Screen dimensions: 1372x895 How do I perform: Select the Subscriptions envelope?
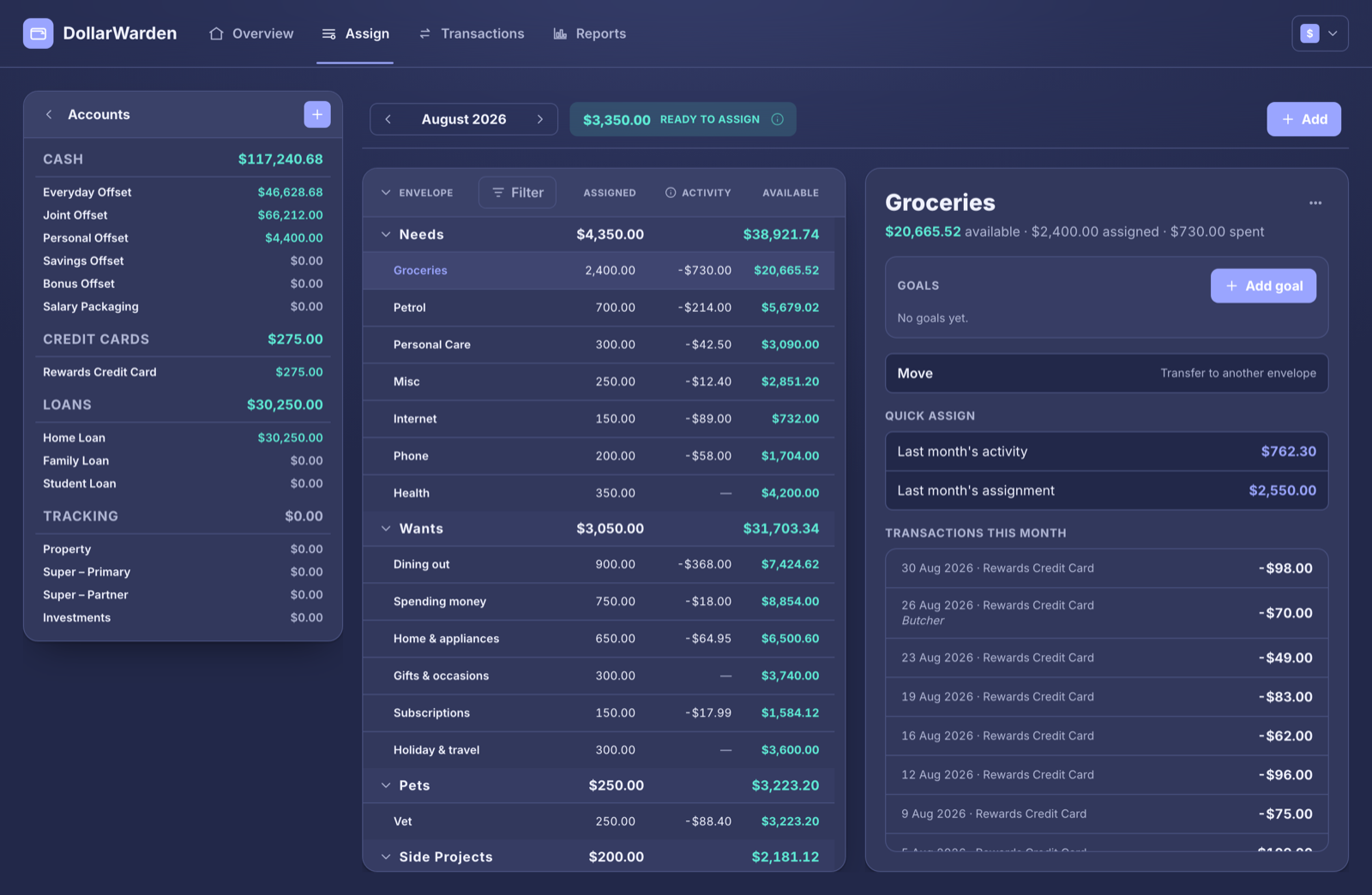(x=599, y=713)
